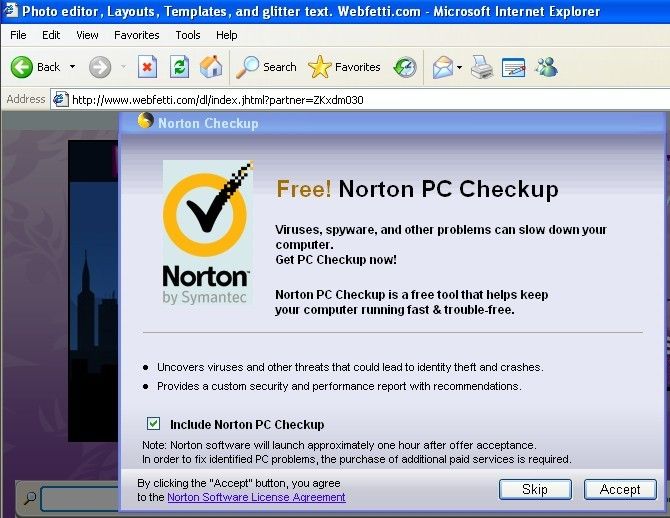Open the Back history dropdown arrow
The width and height of the screenshot is (670, 518).
tap(72, 67)
